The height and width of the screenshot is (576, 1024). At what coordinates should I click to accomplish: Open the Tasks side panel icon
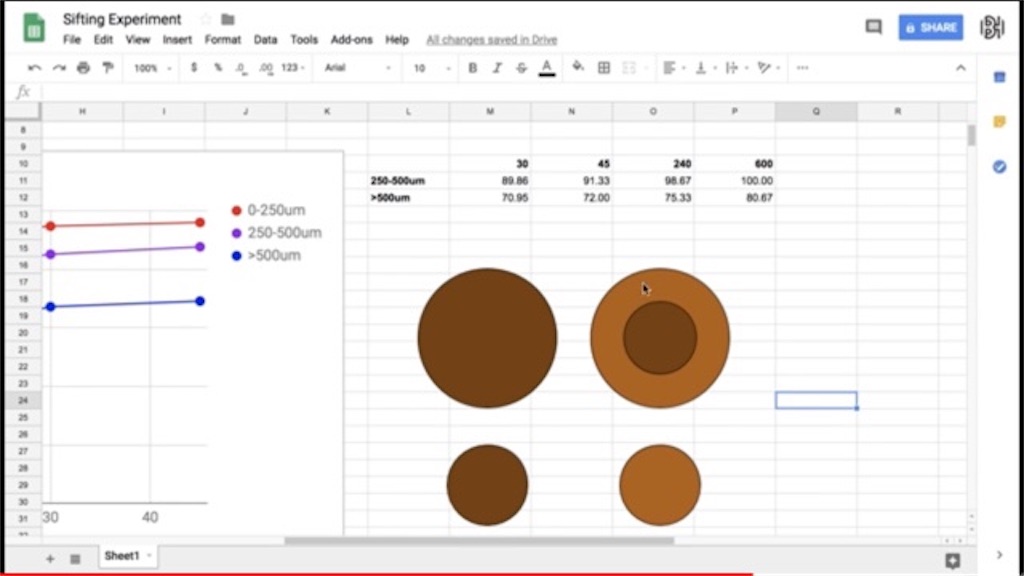coord(999,167)
